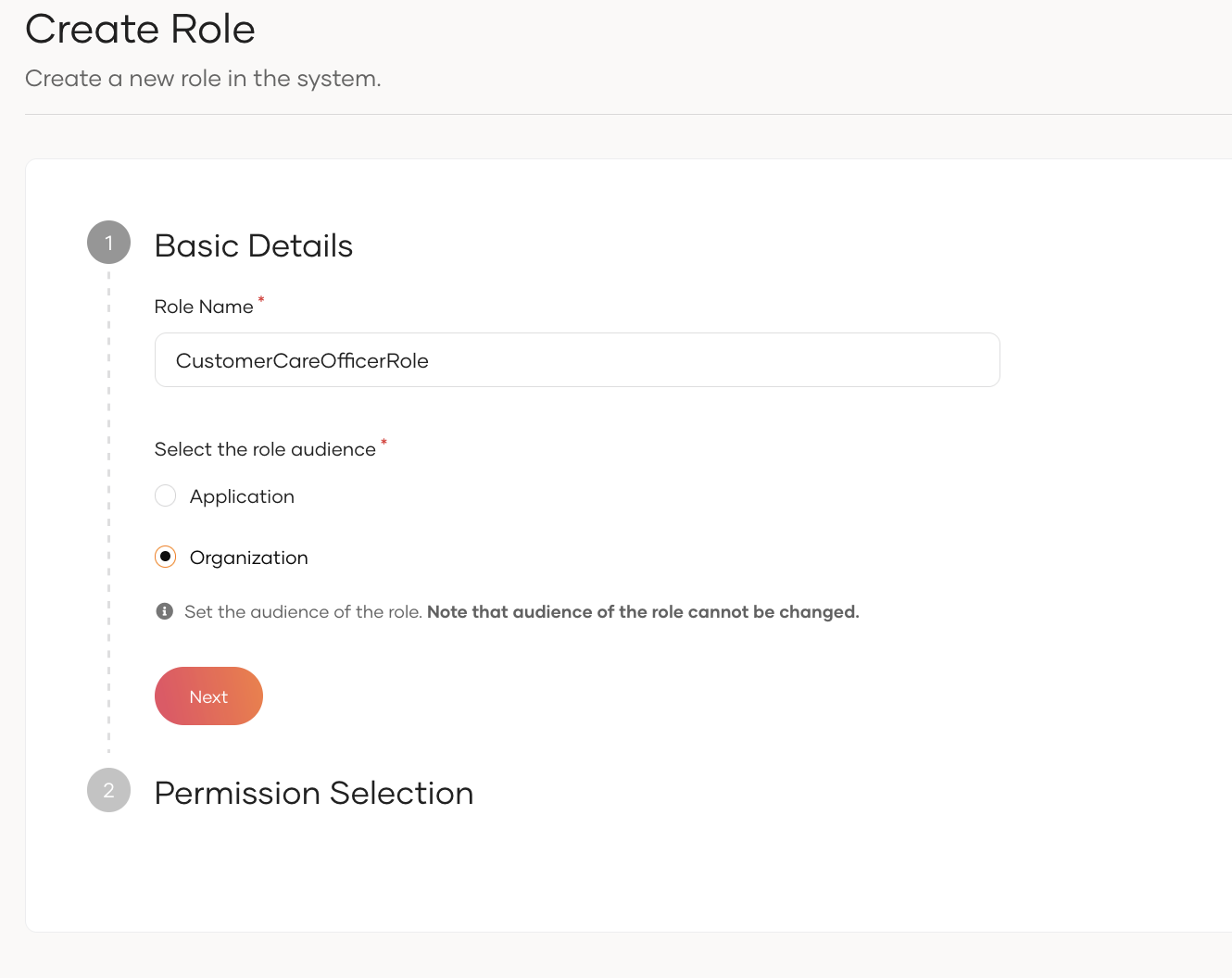Click the Permission Selection step heading
The height and width of the screenshot is (978, 1232).
(314, 793)
